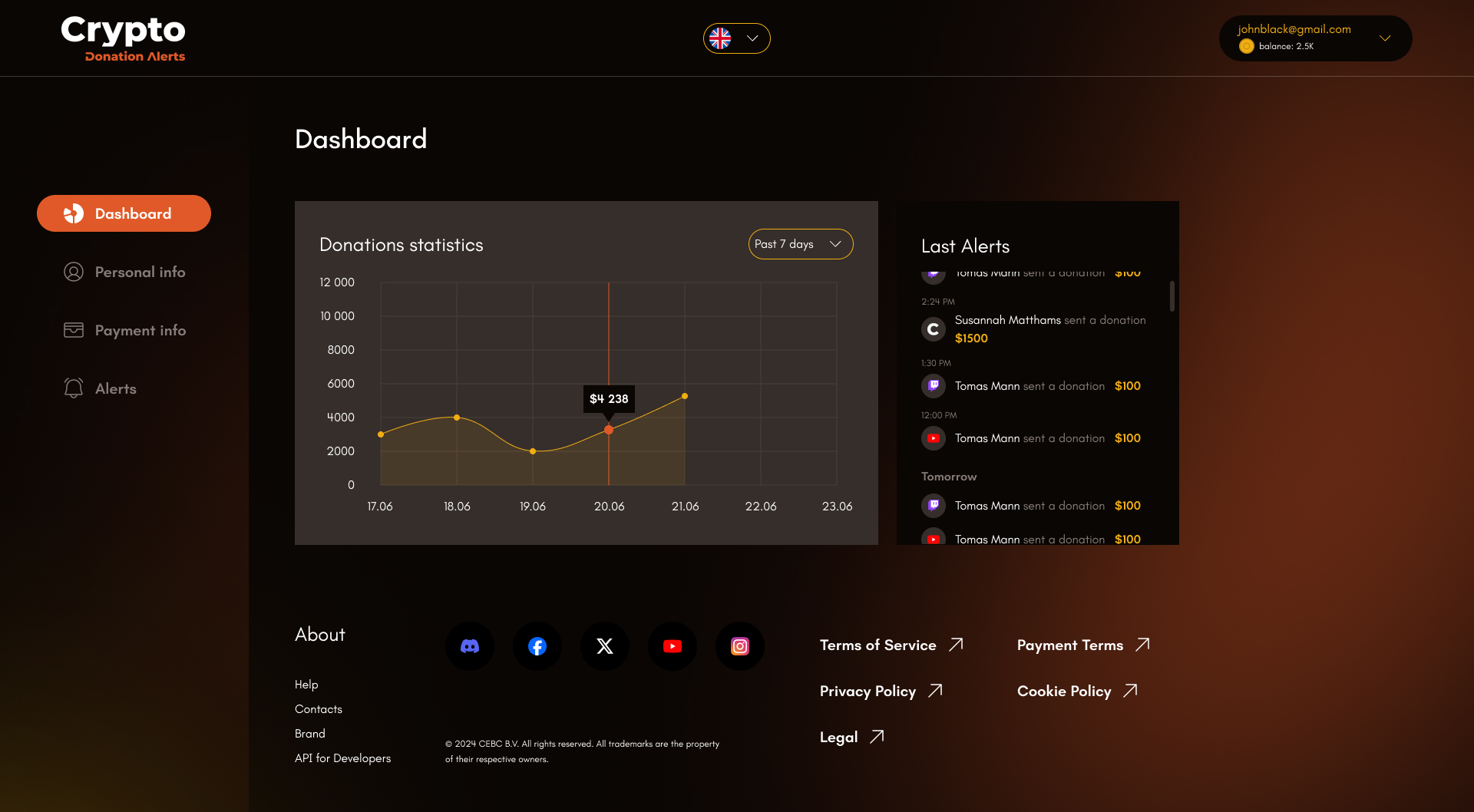The image size is (1474, 812).
Task: Click the Twitch icon on 1:30 PM alert
Action: (x=934, y=386)
